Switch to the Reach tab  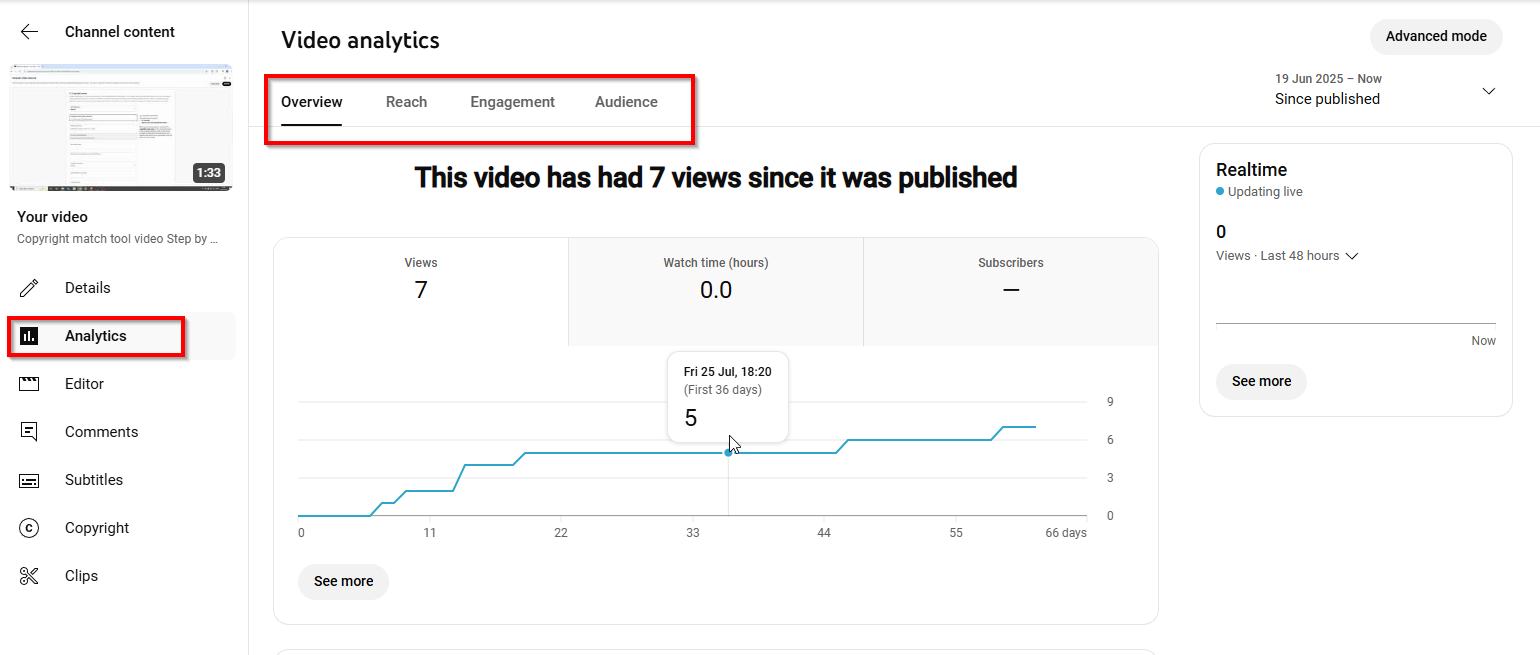(x=406, y=101)
